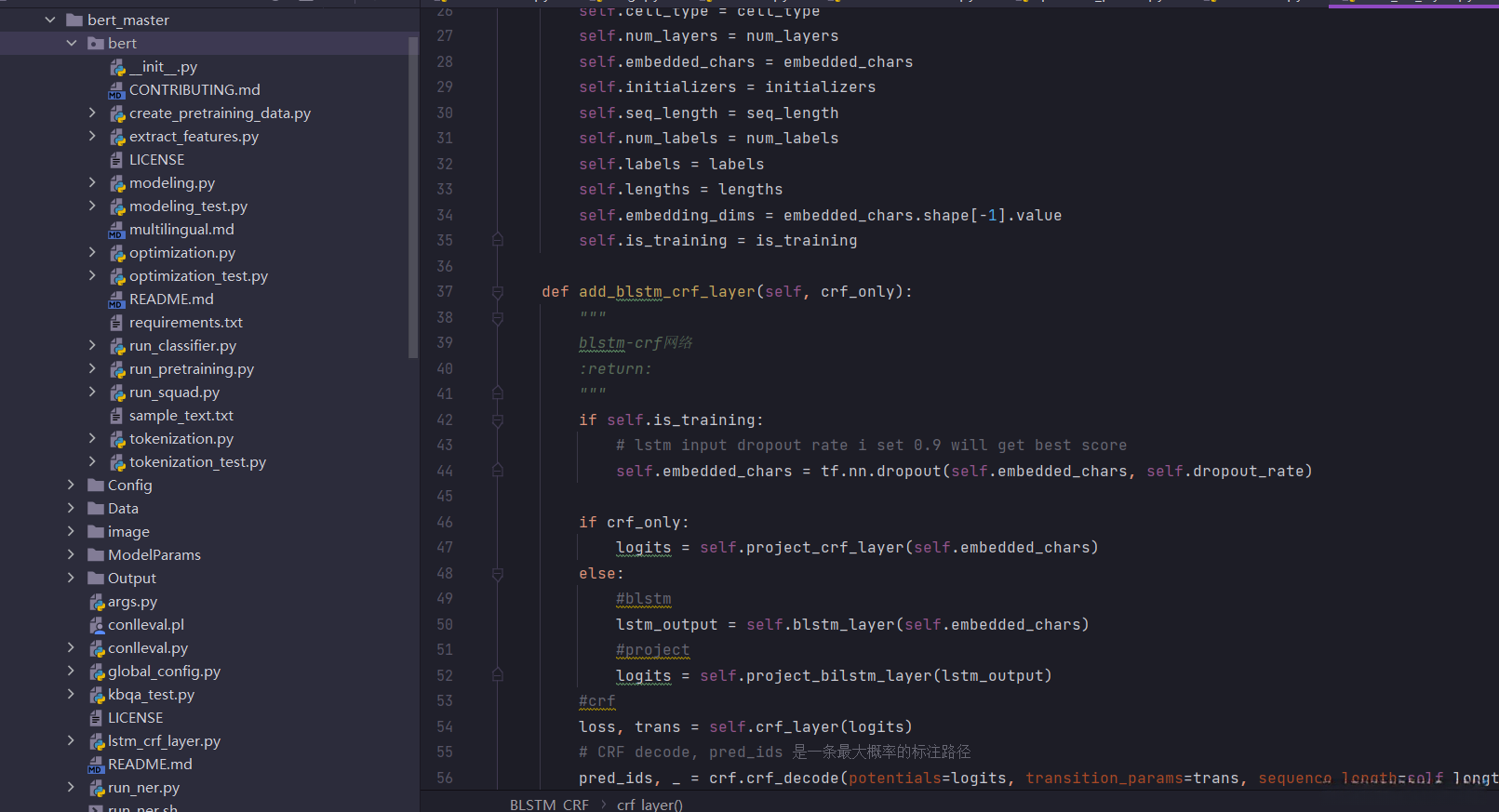Click the optimization_test.py file icon

pyautogui.click(x=117, y=276)
